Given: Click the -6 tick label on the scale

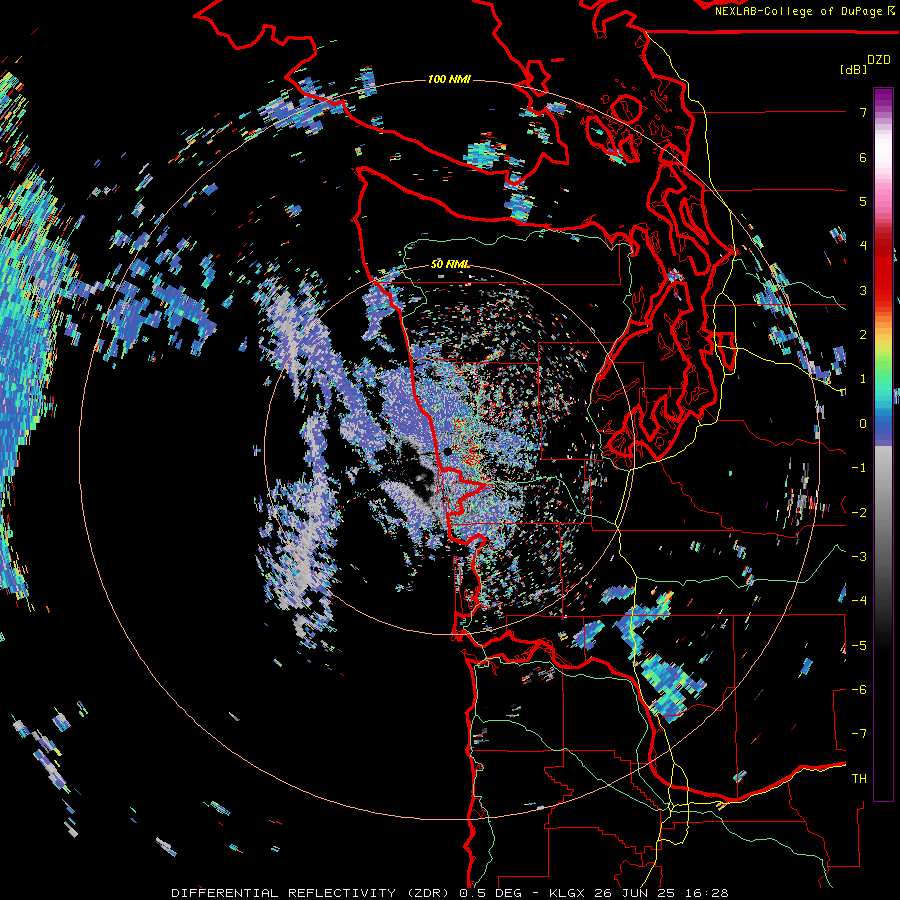Looking at the screenshot, I should point(859,690).
